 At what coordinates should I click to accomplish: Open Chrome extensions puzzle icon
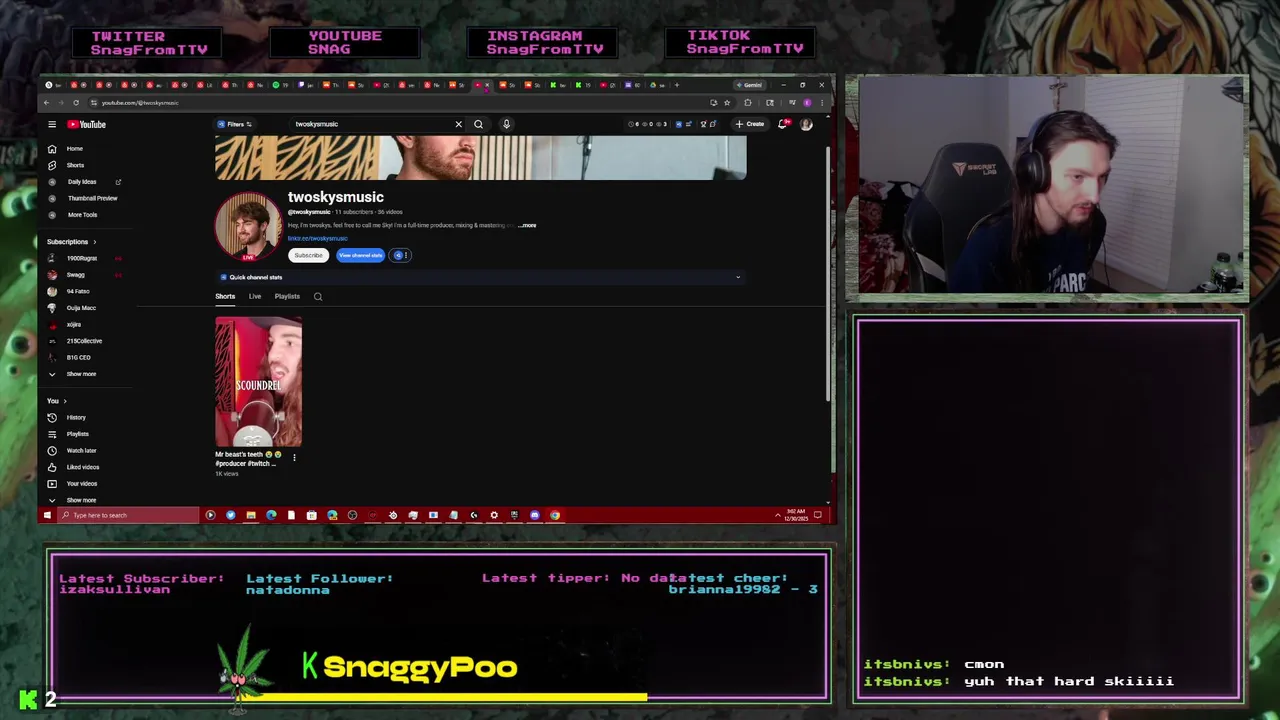748,103
